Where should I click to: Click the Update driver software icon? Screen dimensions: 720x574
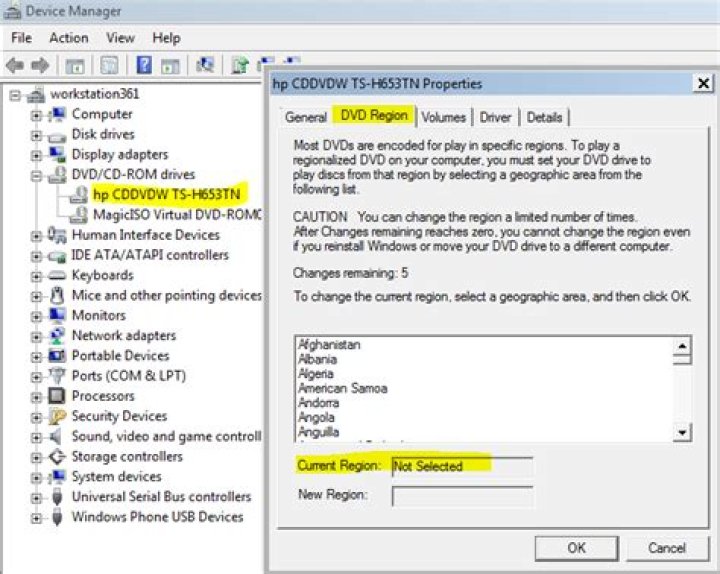(x=239, y=66)
